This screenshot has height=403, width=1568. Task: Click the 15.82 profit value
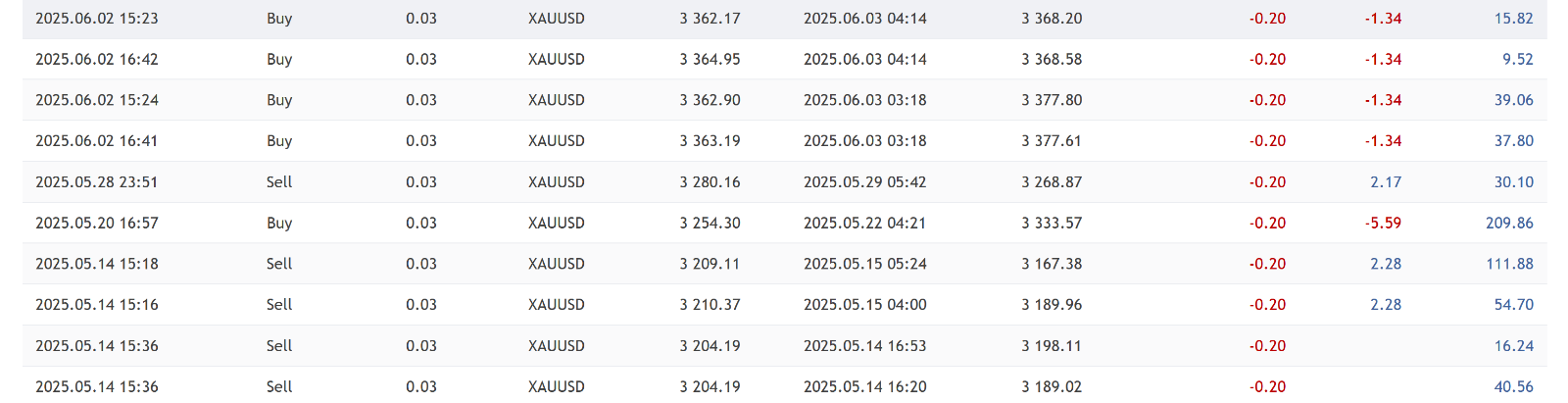[x=1513, y=19]
